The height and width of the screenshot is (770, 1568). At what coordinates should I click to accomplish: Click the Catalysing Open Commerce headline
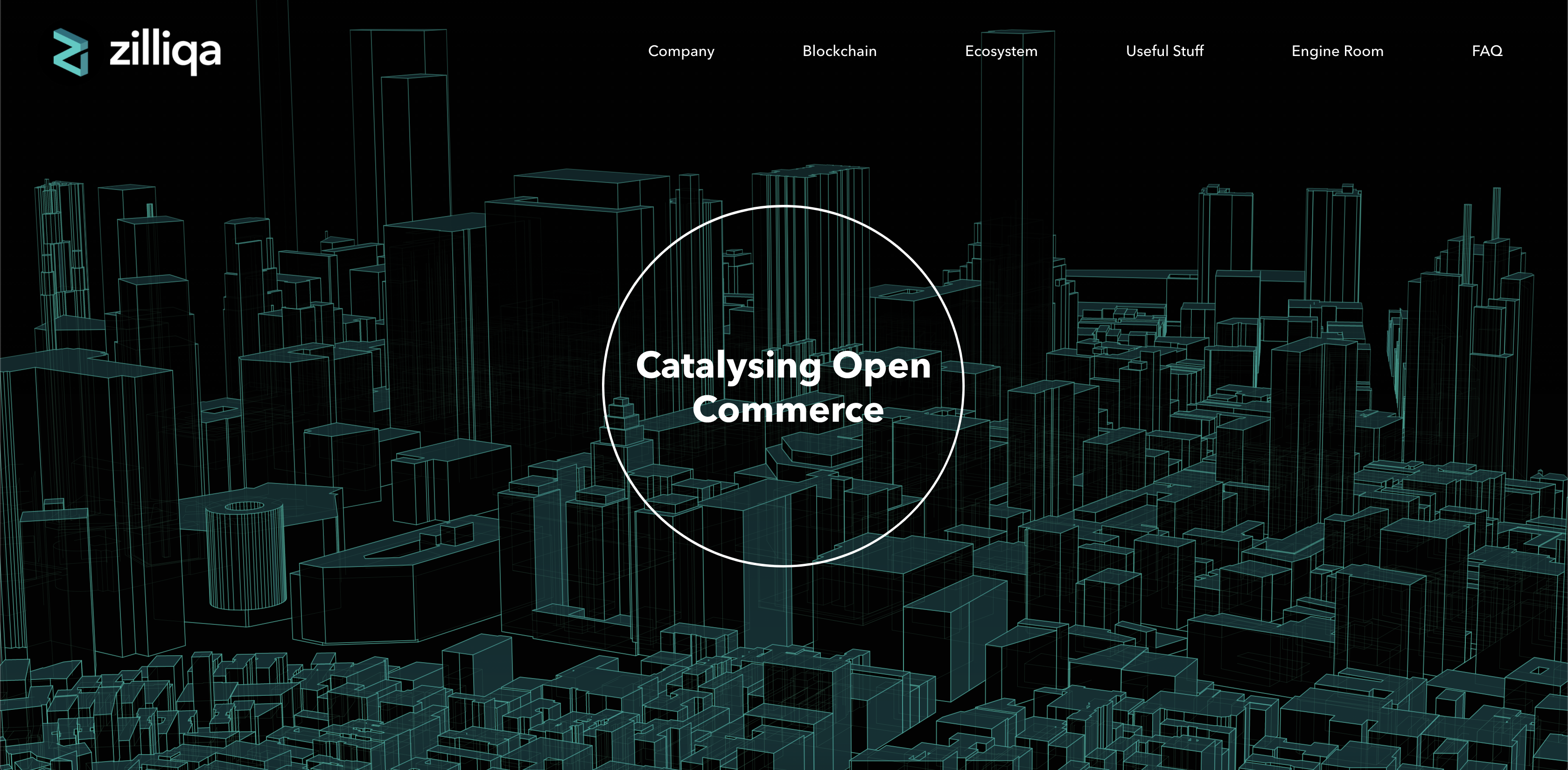(x=784, y=387)
